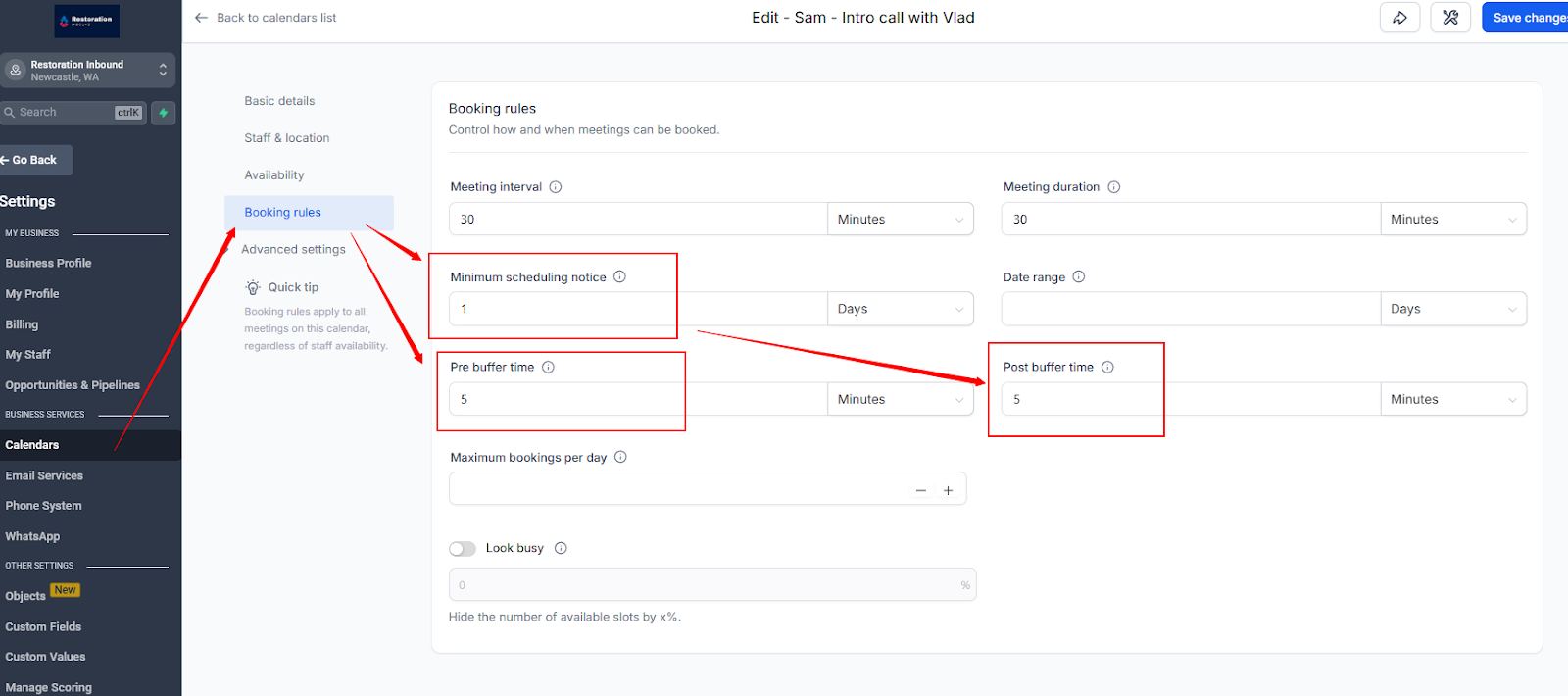Enable the Look busy toggle

click(x=463, y=549)
